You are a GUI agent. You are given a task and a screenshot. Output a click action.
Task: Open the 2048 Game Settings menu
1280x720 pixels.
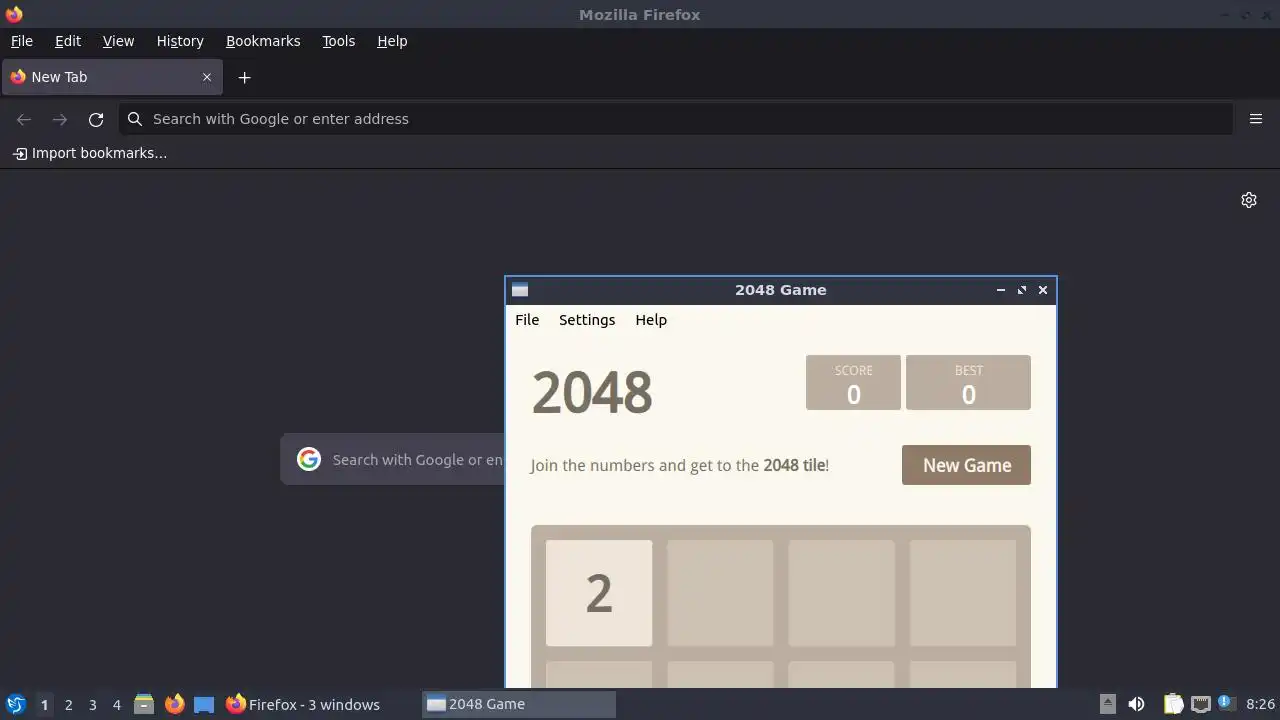[x=587, y=320]
